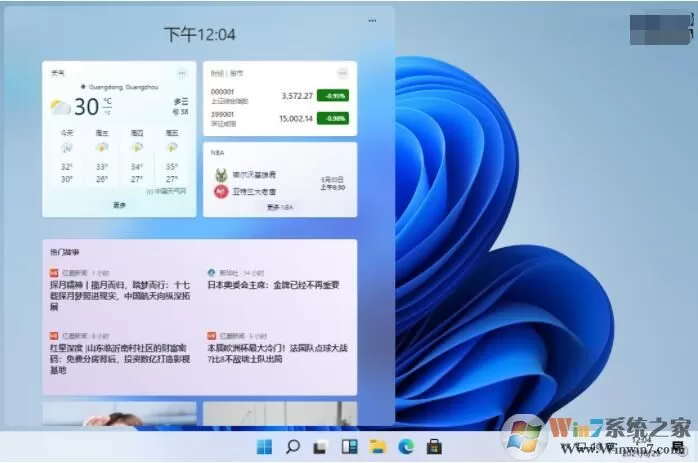698x463 pixels.
Task: Open the More NBA link
Action: pyautogui.click(x=280, y=207)
